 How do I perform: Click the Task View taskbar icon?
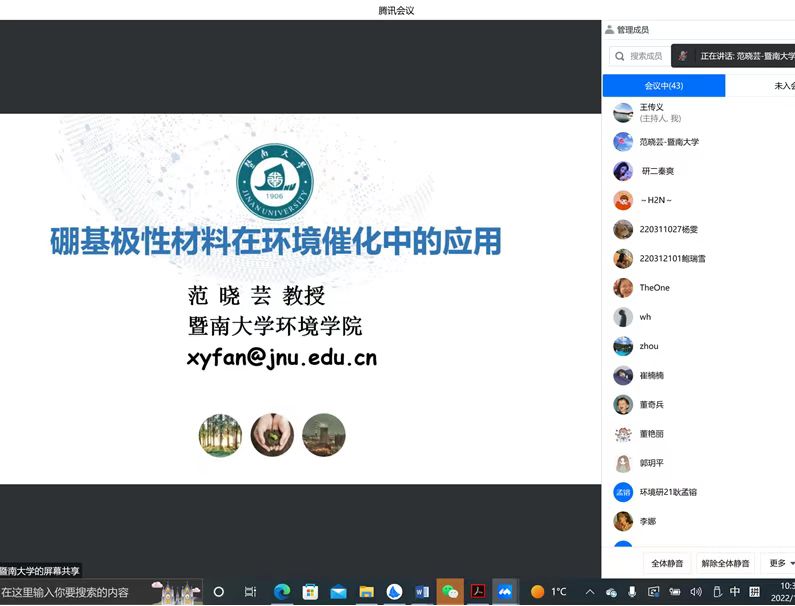click(x=250, y=591)
